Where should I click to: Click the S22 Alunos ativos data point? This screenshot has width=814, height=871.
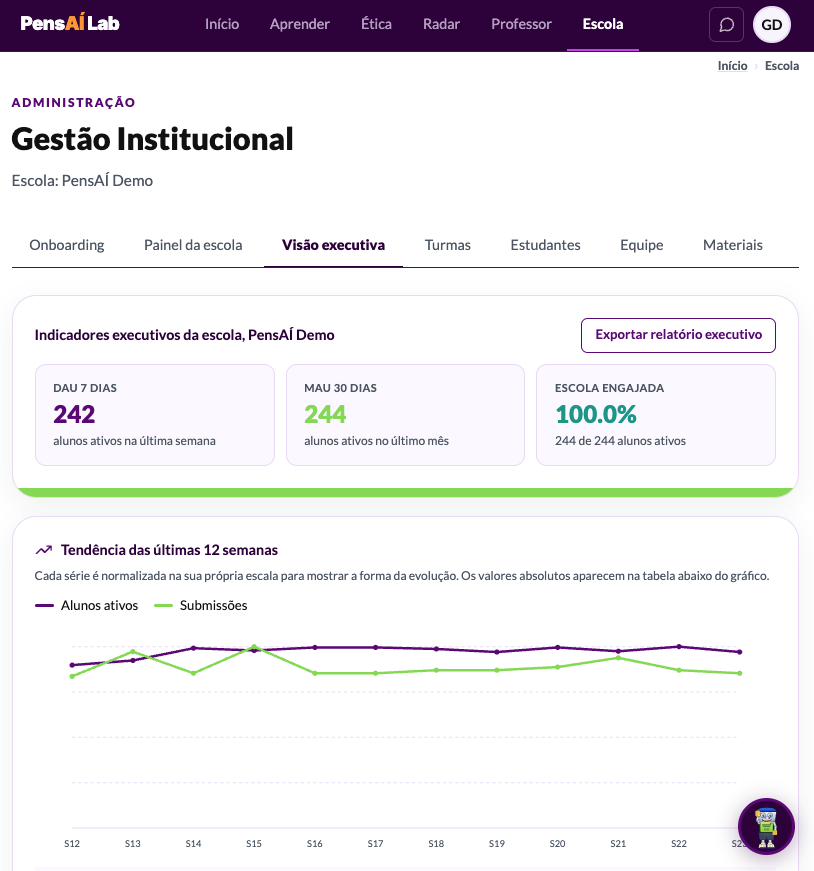click(679, 647)
